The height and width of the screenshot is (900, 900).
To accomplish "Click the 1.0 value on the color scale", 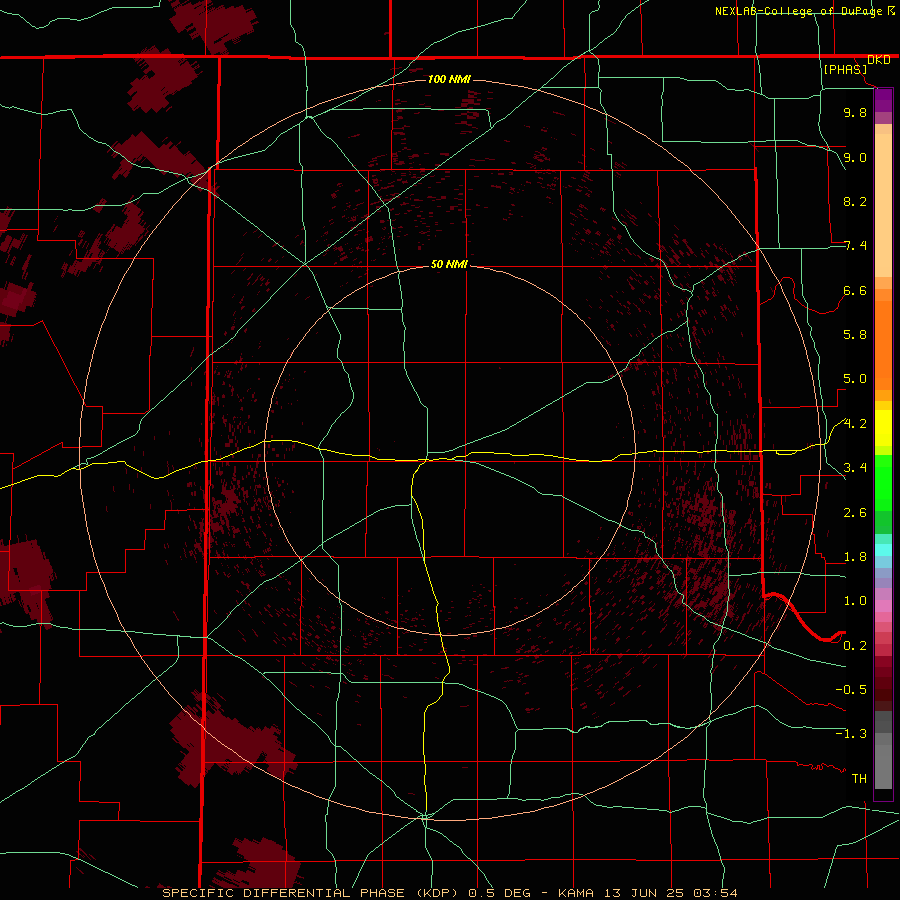I will click(855, 601).
